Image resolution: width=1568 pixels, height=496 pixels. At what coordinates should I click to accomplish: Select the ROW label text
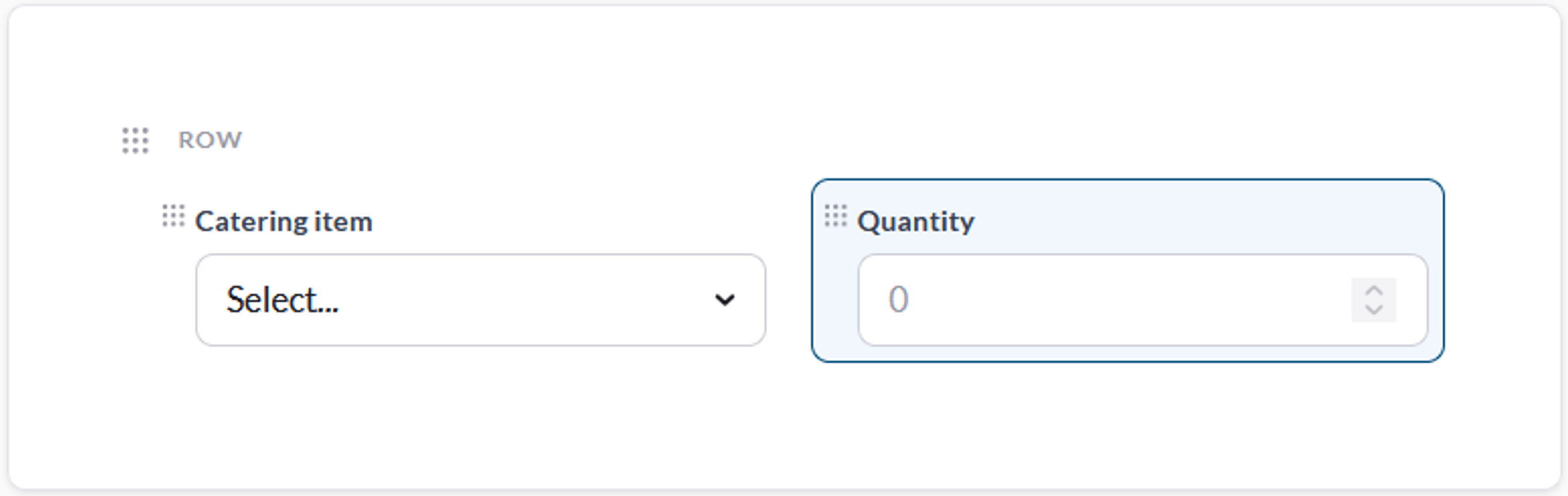tap(210, 140)
